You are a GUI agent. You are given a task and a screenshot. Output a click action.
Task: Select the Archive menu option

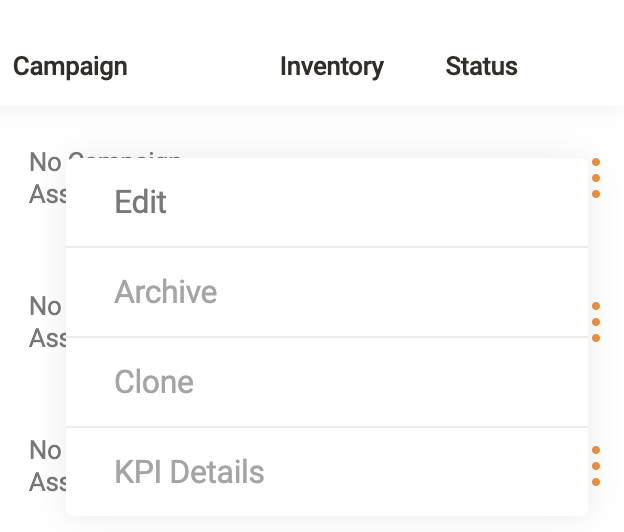[166, 292]
